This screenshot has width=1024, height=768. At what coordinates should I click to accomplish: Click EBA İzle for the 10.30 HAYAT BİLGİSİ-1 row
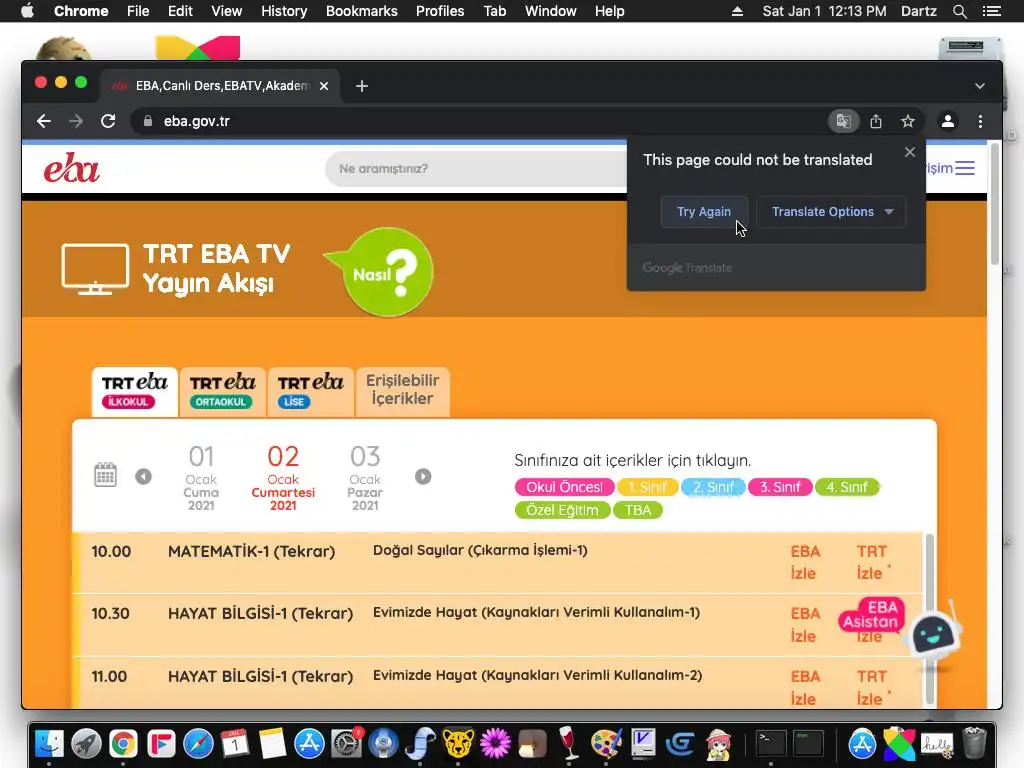tap(805, 625)
